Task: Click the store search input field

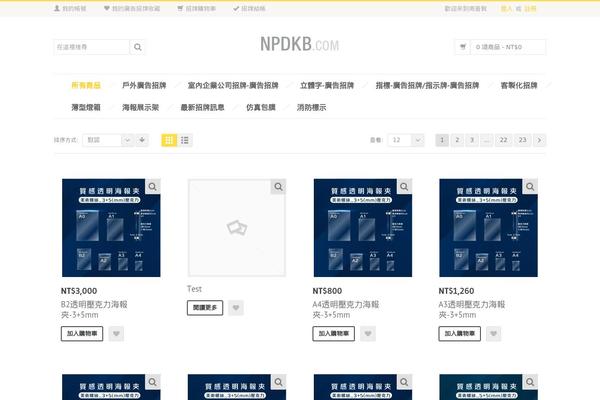Action: click(92, 47)
